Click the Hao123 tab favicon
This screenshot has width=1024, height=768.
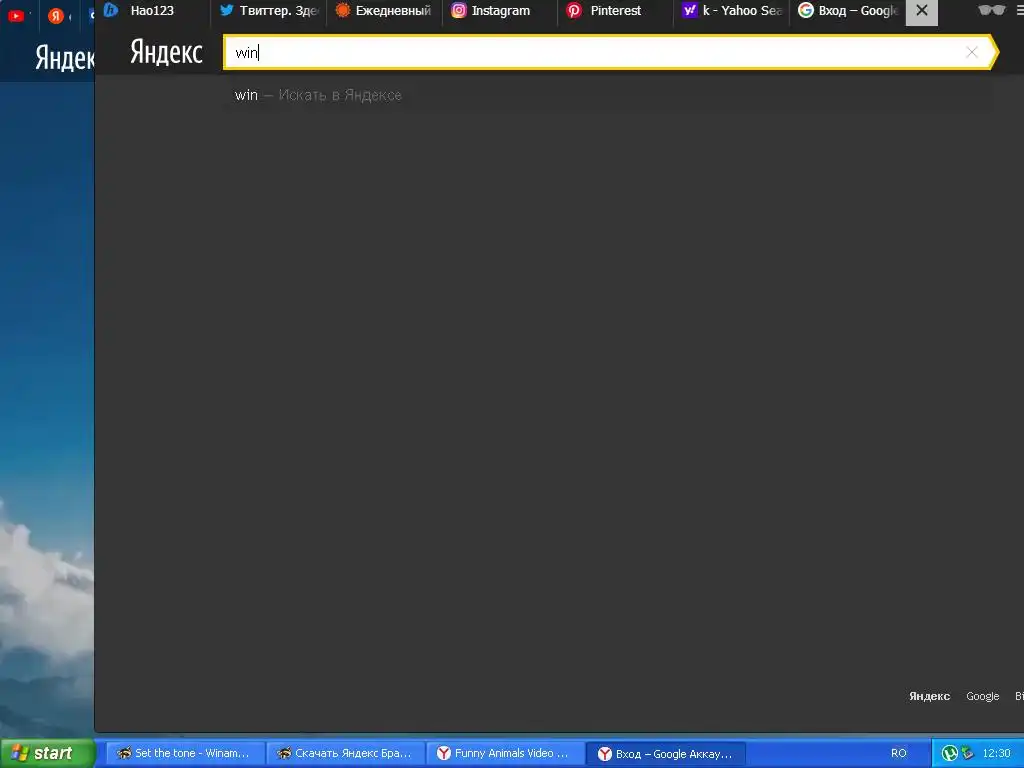(x=111, y=10)
